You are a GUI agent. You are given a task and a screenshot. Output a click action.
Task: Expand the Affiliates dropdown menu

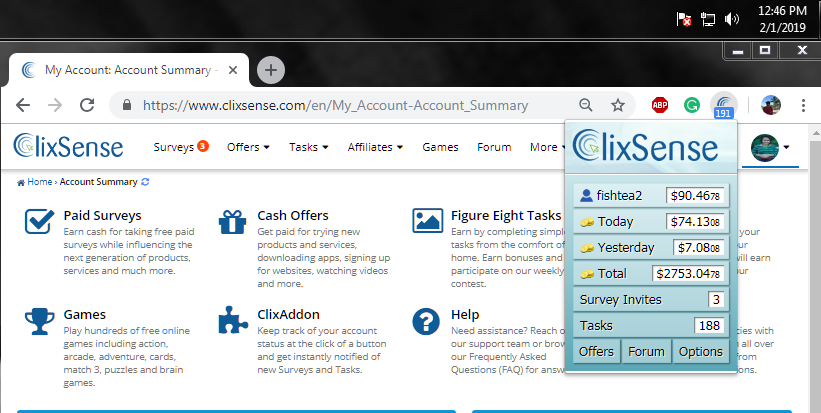pyautogui.click(x=375, y=147)
